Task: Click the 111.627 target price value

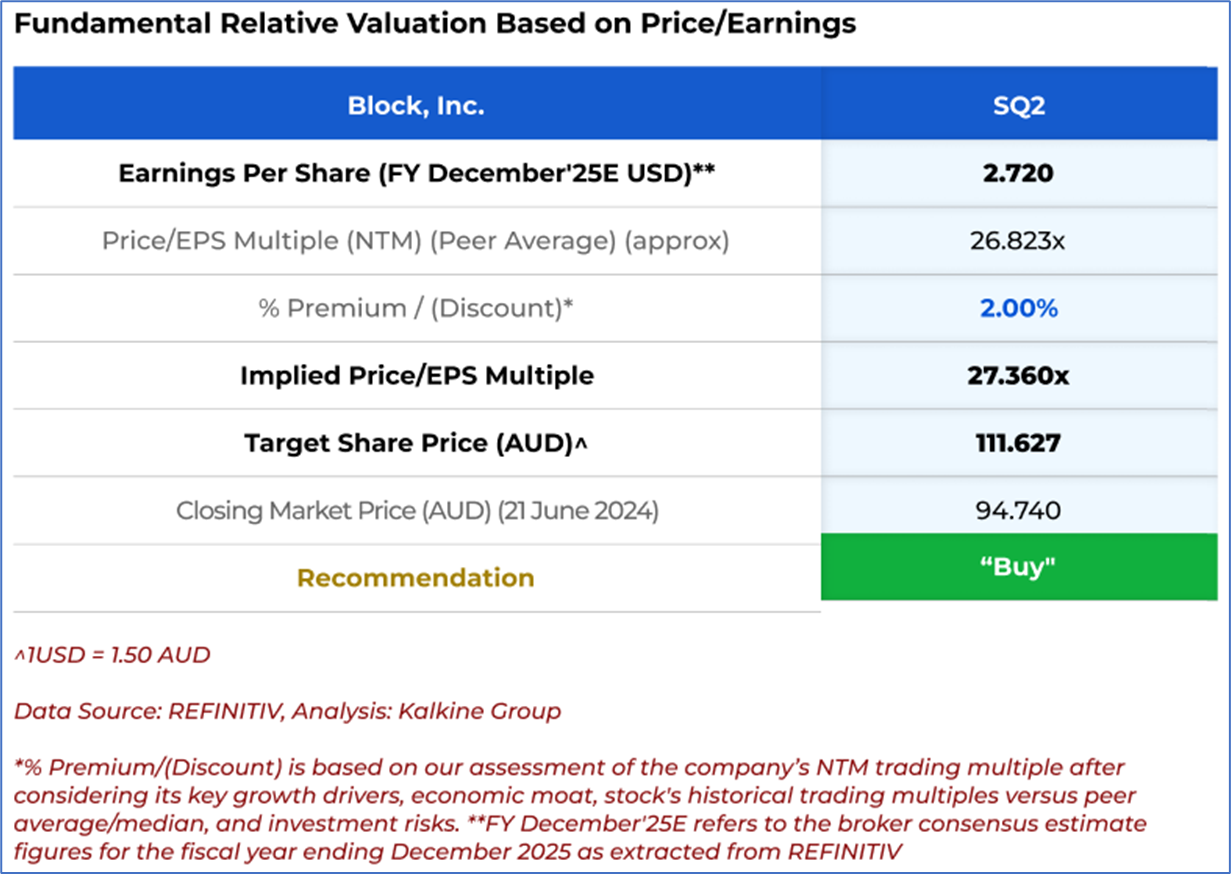Action: tap(1017, 443)
